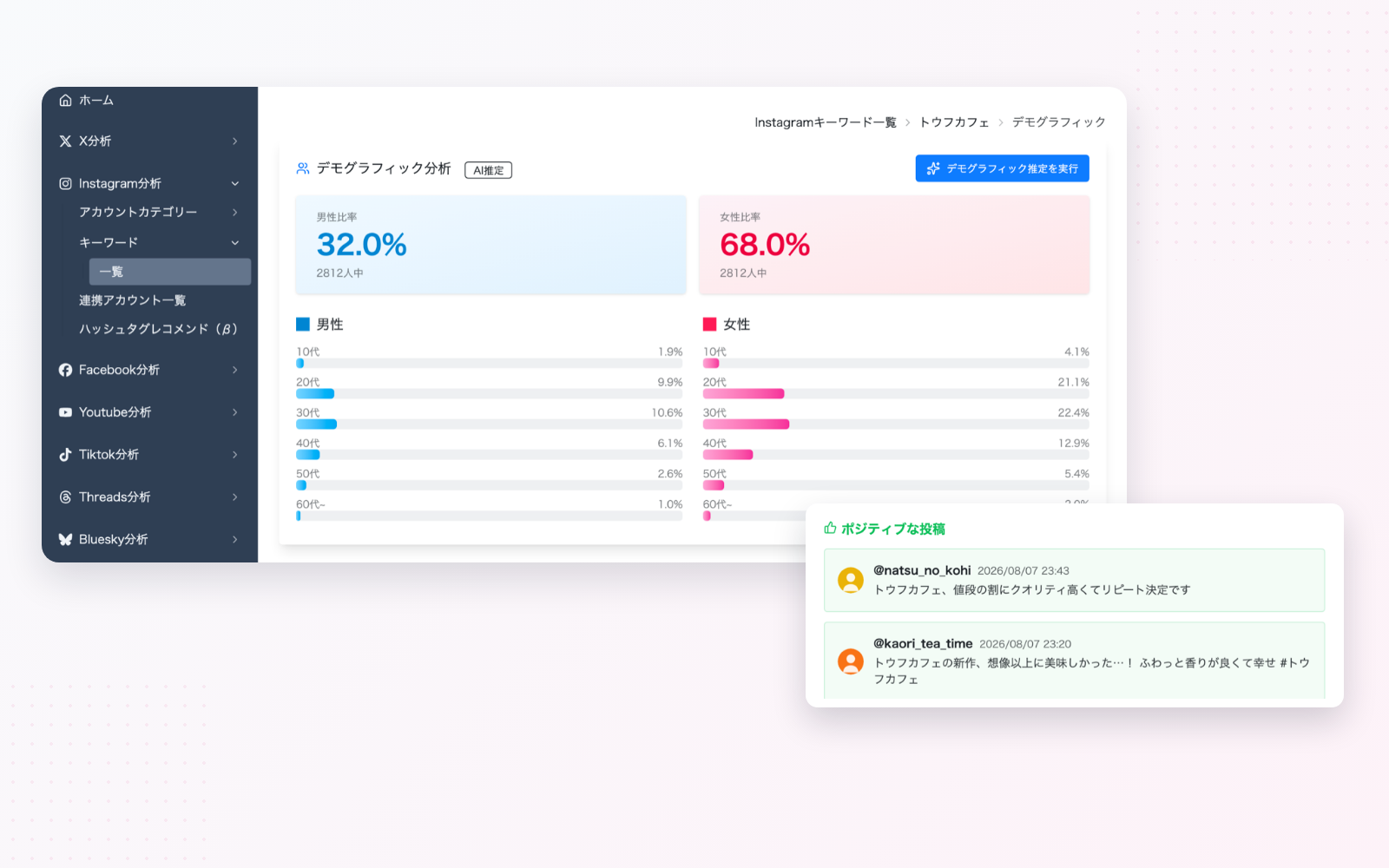The image size is (1389, 868).
Task: Click the blue 男性 legend square
Action: coord(303,324)
